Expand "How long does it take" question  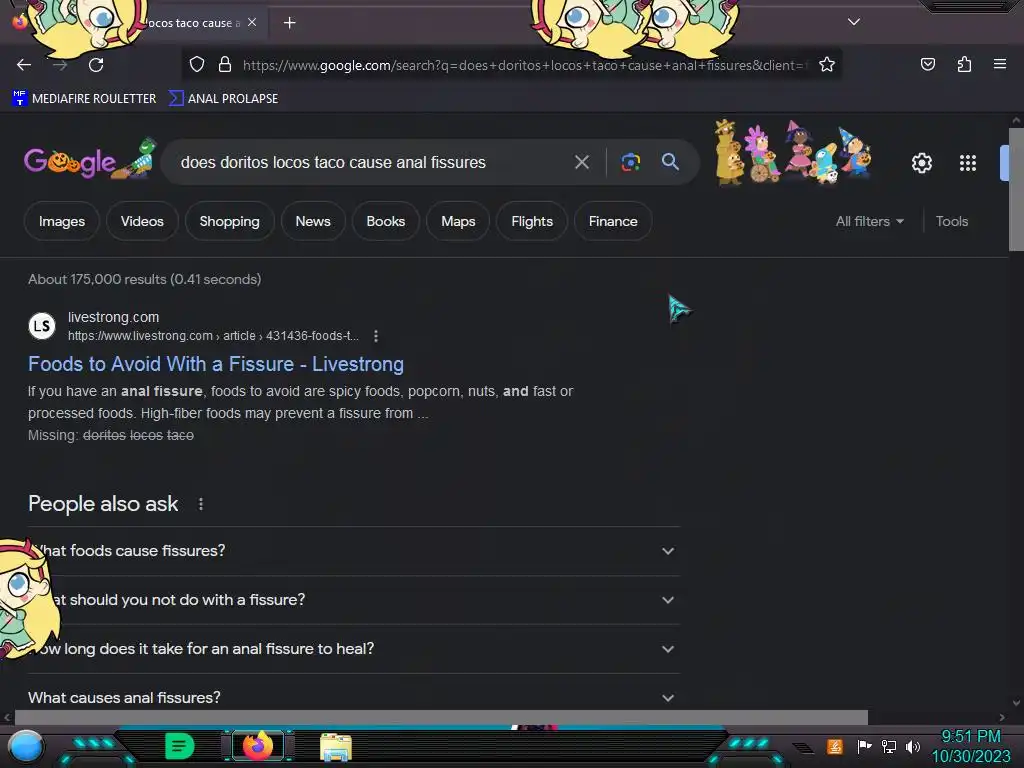[x=353, y=648]
